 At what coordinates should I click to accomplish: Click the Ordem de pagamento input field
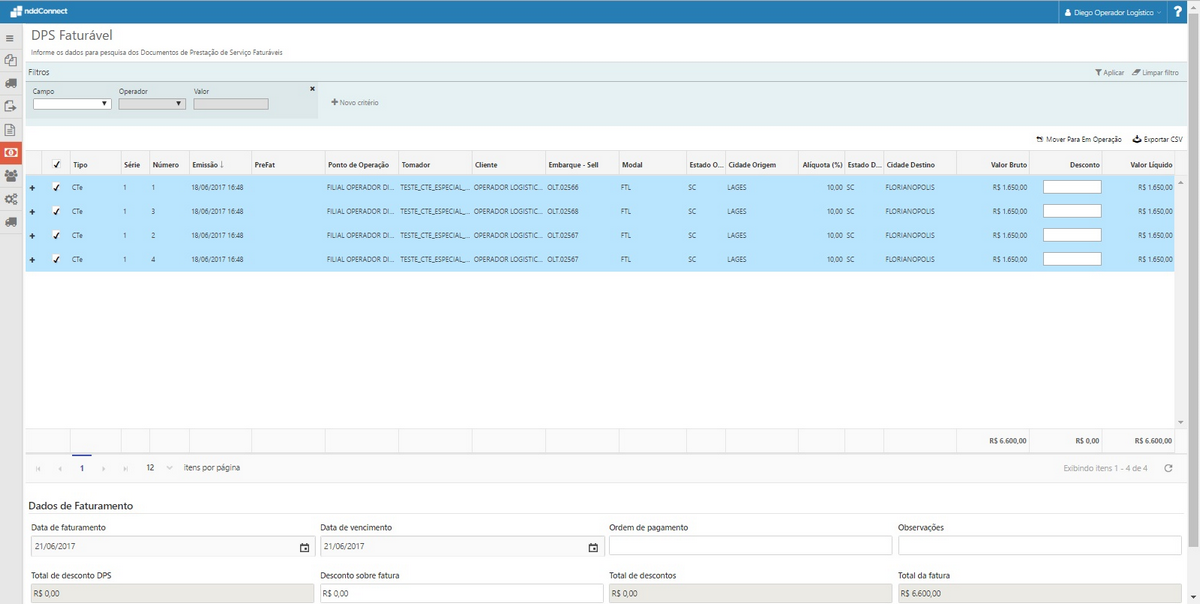(x=749, y=546)
